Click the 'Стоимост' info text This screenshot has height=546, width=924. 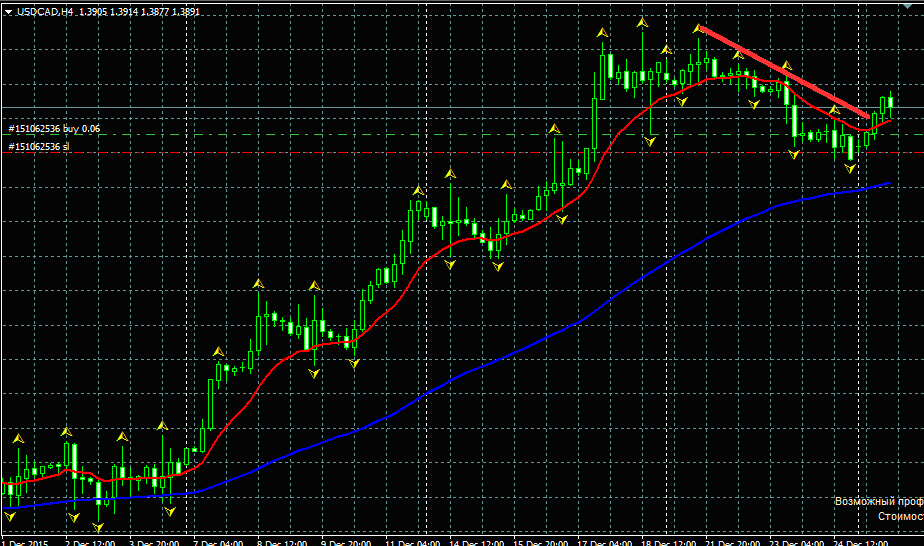click(900, 517)
